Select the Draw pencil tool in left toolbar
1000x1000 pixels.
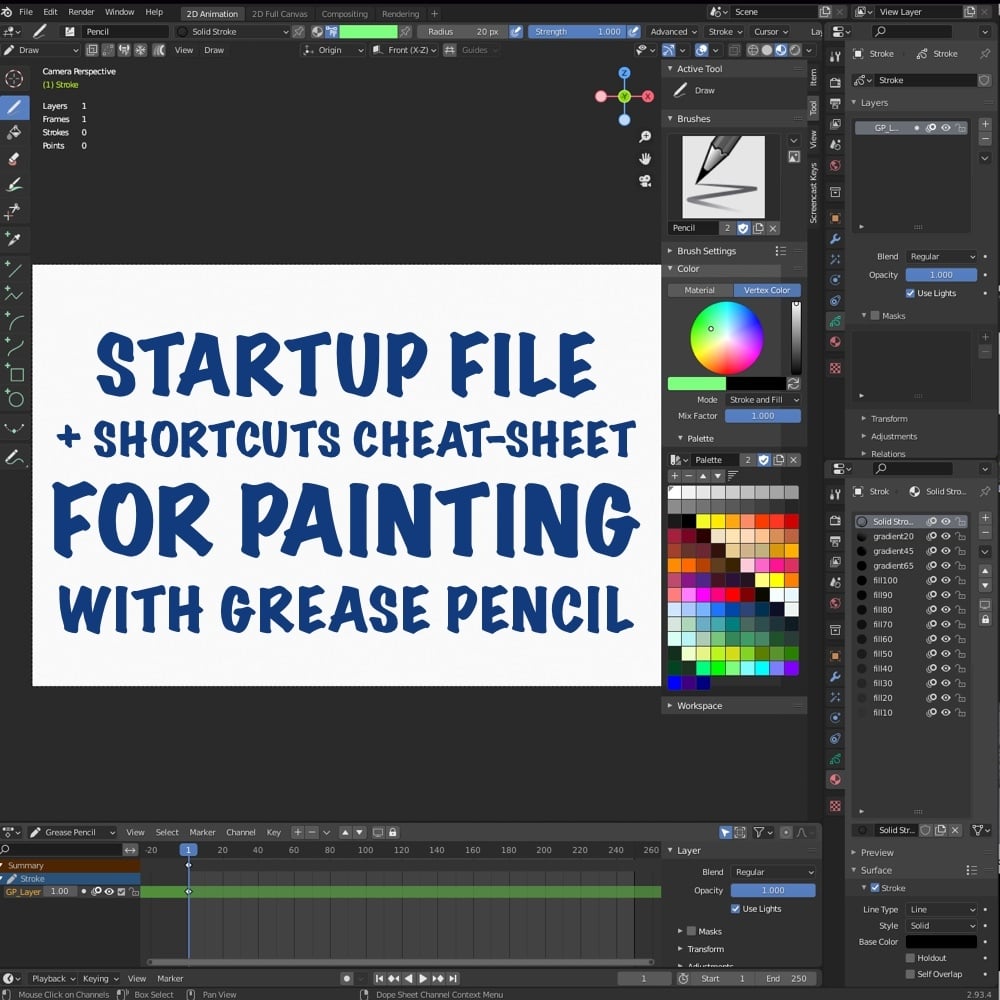click(x=14, y=107)
